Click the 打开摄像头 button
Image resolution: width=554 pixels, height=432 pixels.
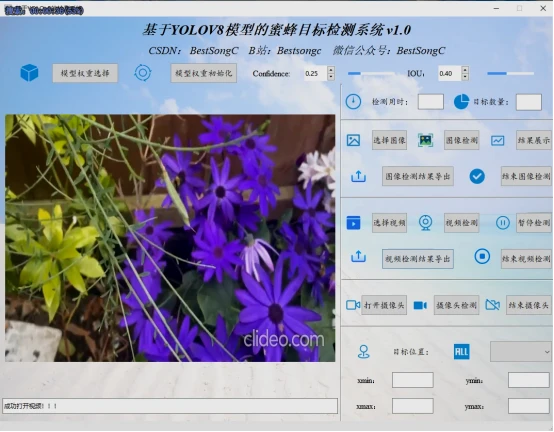tap(384, 305)
